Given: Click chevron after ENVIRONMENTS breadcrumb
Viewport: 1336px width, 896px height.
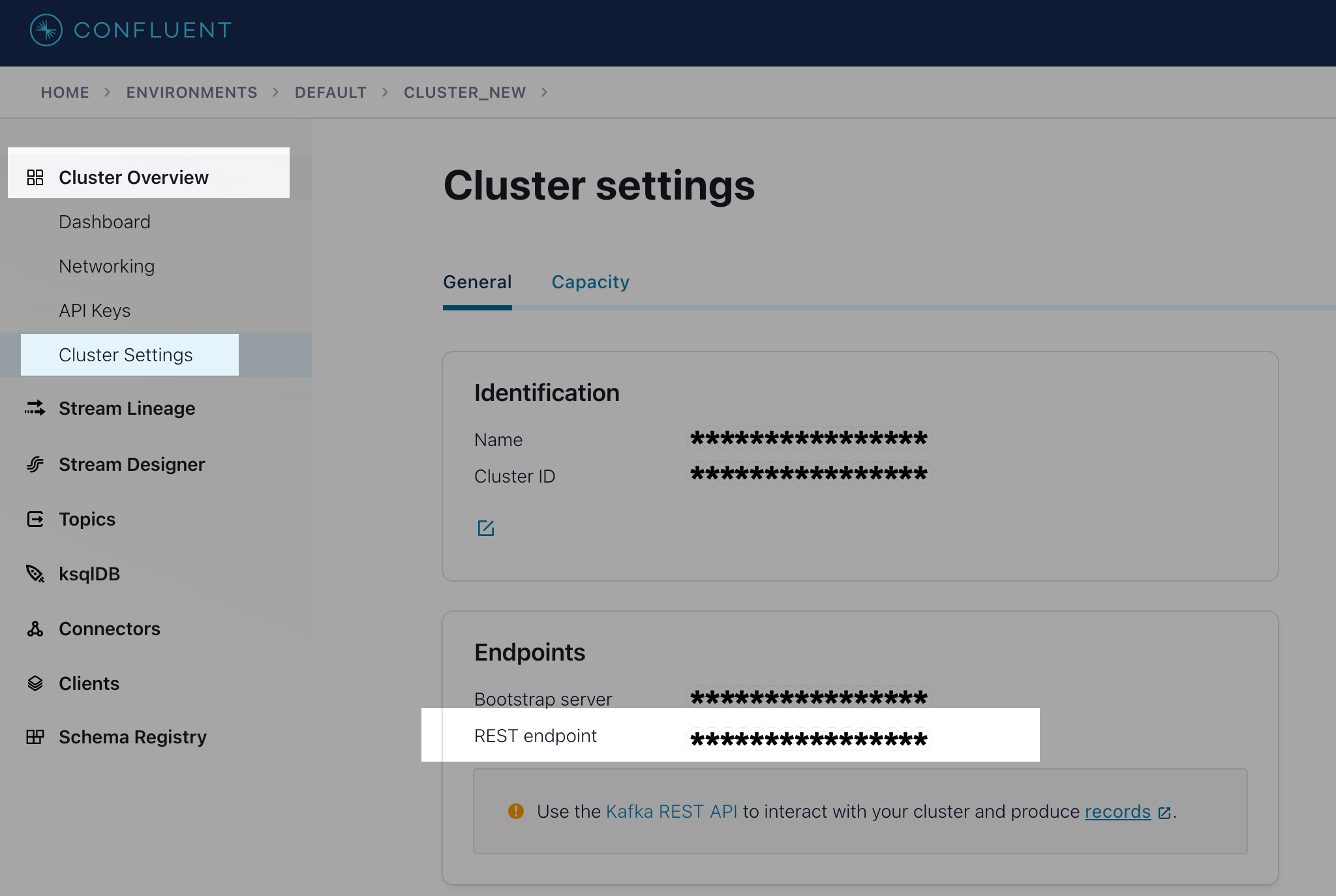Looking at the screenshot, I should coord(276,93).
